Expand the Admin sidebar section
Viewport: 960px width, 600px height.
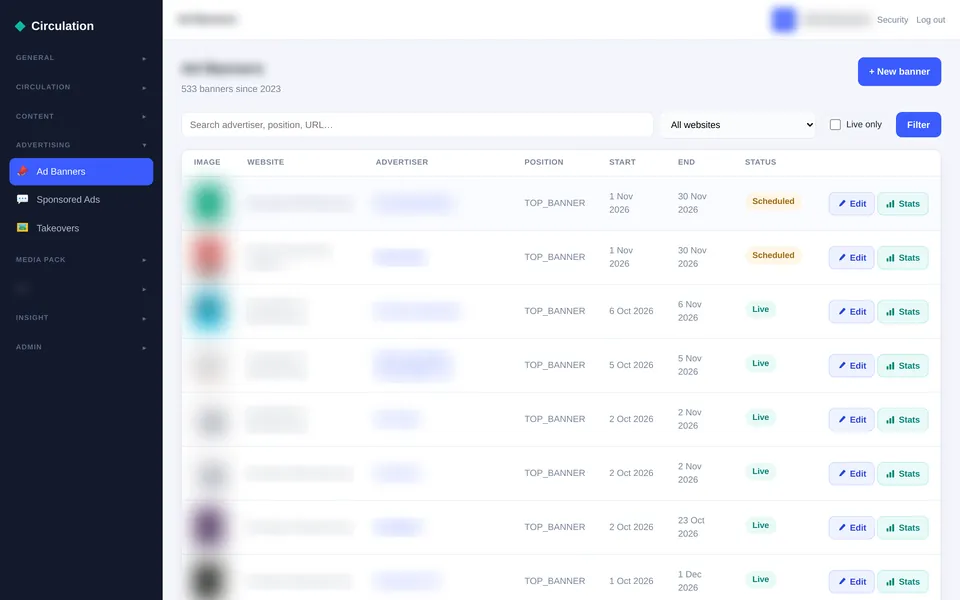(x=81, y=347)
